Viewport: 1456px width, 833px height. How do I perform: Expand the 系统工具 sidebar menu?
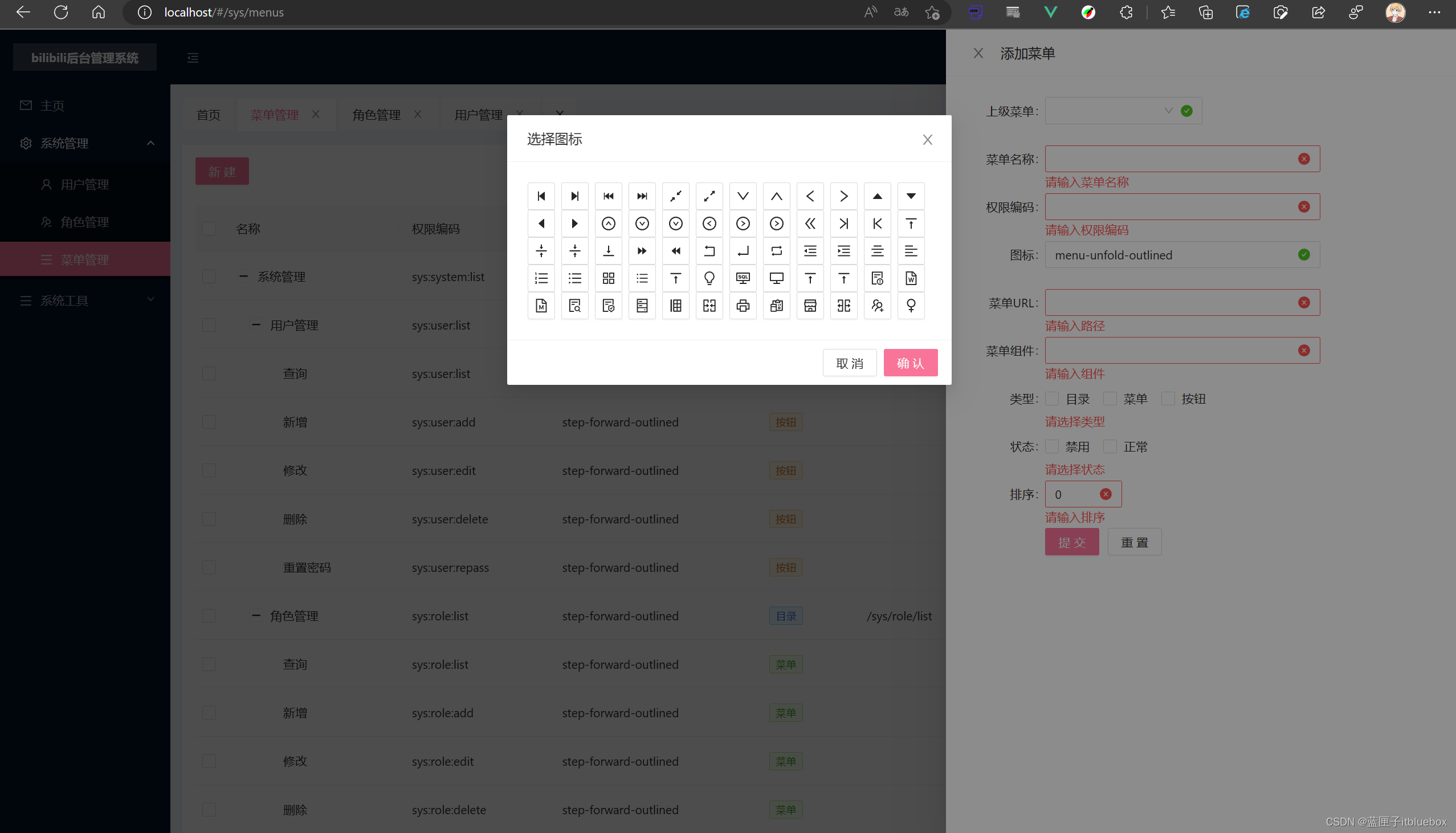tap(85, 300)
